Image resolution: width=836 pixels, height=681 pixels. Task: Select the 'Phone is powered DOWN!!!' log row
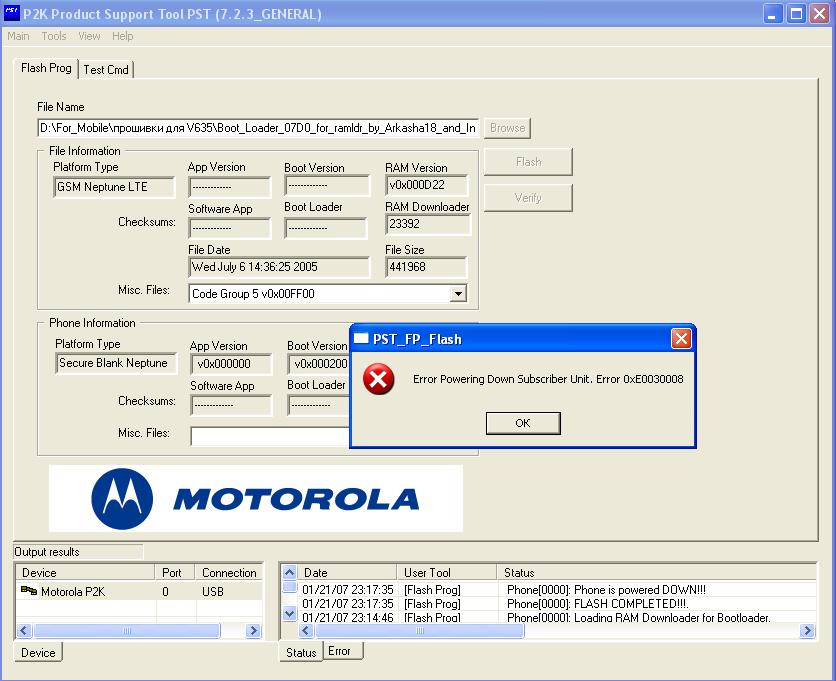pyautogui.click(x=557, y=589)
